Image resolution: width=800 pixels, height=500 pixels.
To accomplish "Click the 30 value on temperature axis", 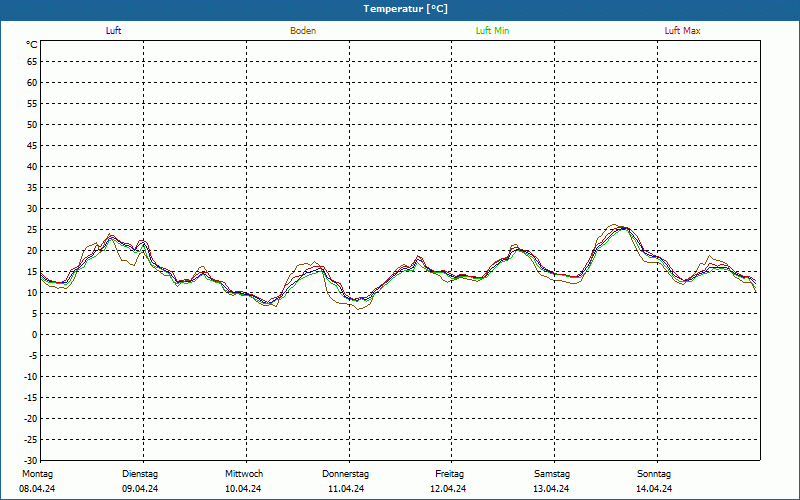I will tap(32, 209).
